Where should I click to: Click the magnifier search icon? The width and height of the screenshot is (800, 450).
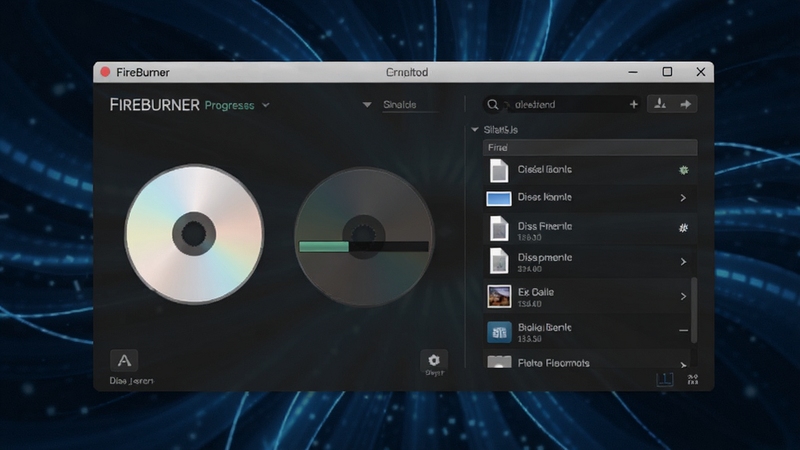click(492, 105)
